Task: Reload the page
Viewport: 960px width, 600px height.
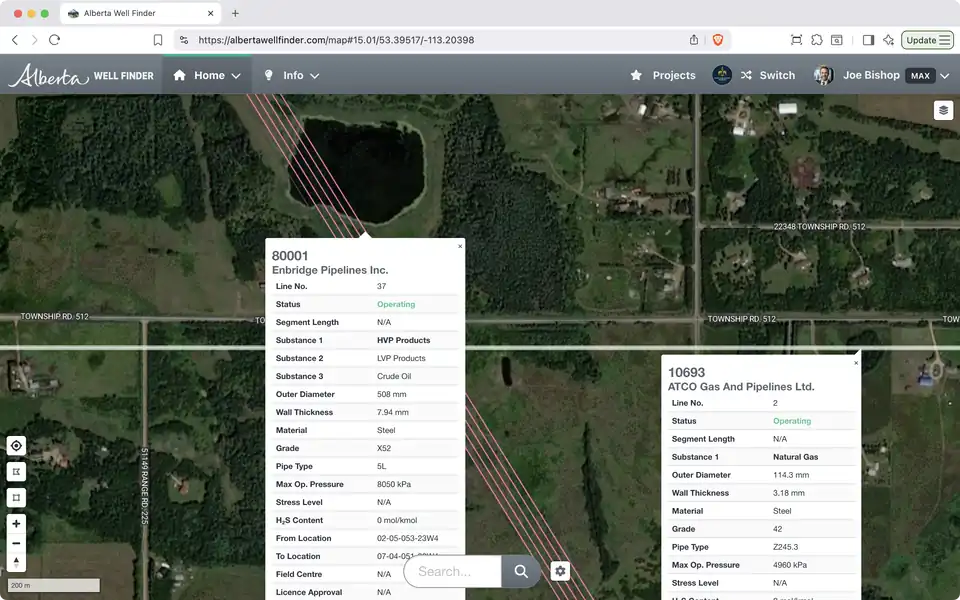Action: click(x=54, y=40)
